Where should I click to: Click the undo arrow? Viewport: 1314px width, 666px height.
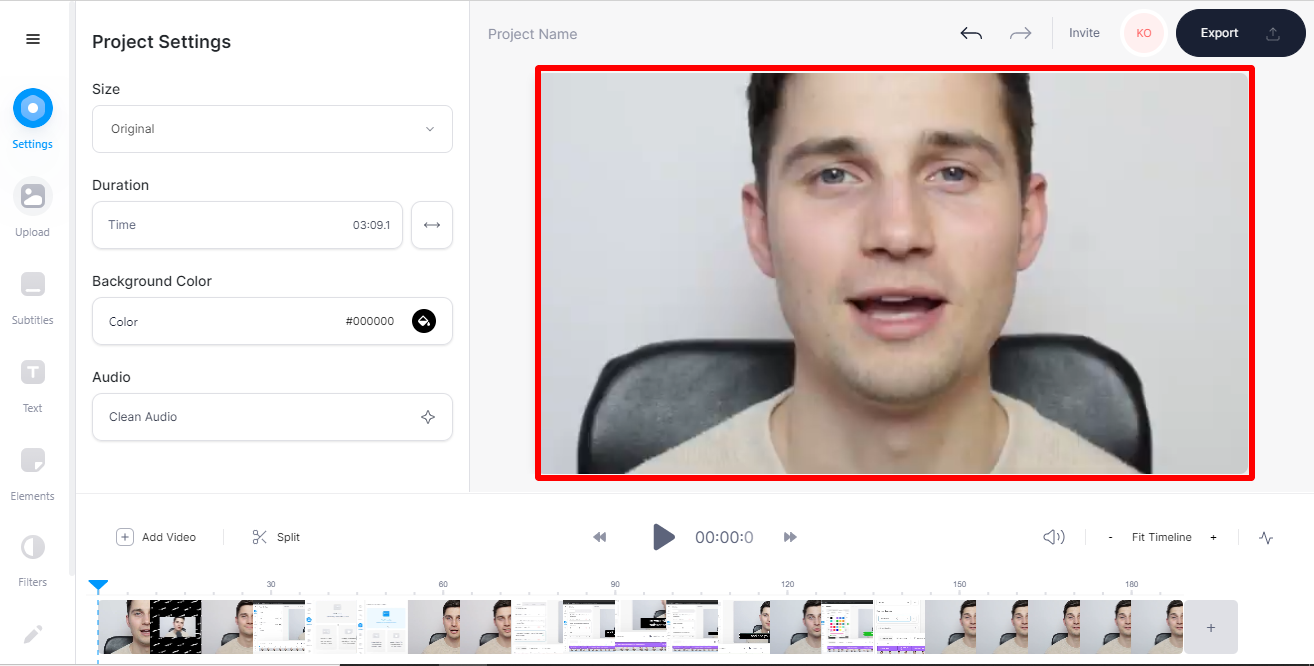tap(971, 33)
